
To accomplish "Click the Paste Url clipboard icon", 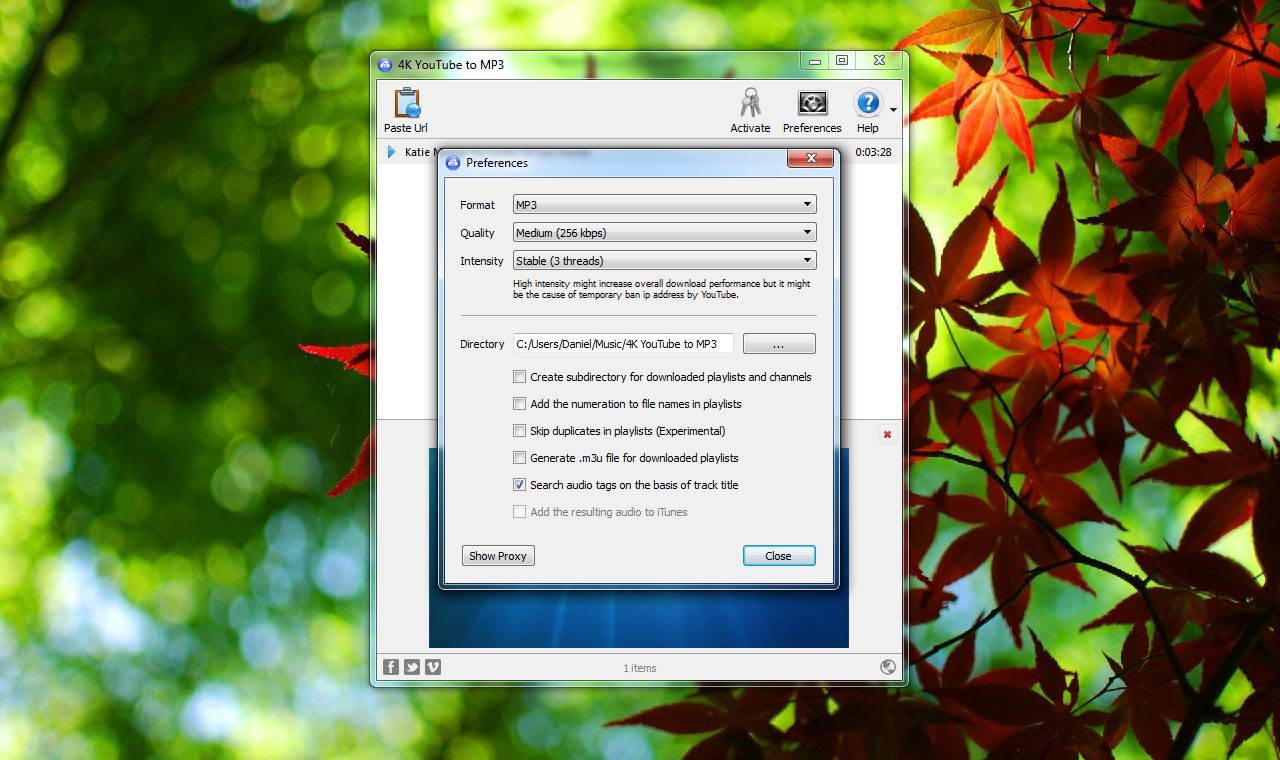I will (x=406, y=103).
